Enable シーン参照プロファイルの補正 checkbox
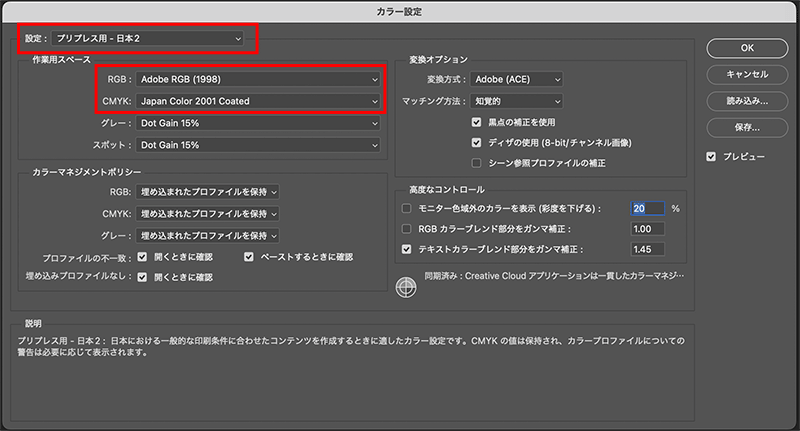This screenshot has width=800, height=431. pyautogui.click(x=477, y=163)
